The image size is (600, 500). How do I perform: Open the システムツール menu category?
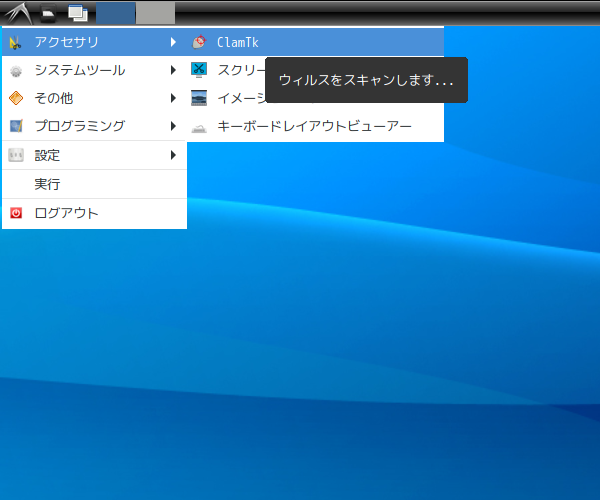(94, 70)
